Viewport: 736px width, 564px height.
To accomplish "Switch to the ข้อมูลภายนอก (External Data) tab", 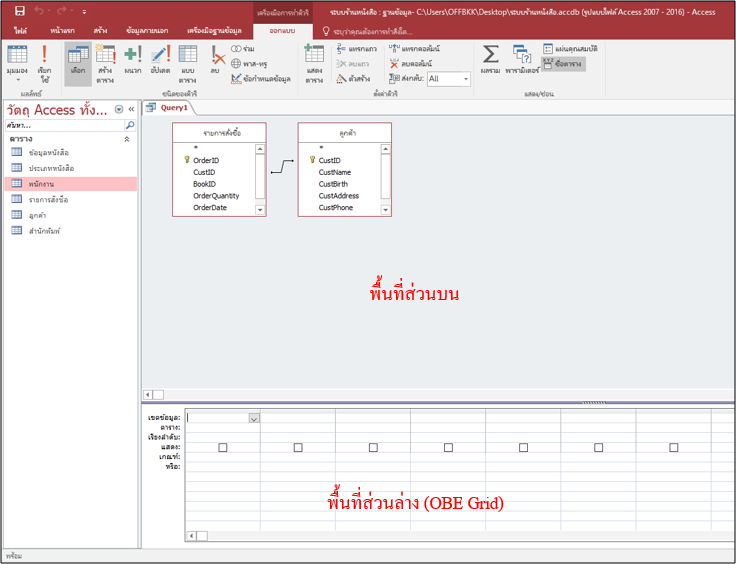I will tap(147, 30).
